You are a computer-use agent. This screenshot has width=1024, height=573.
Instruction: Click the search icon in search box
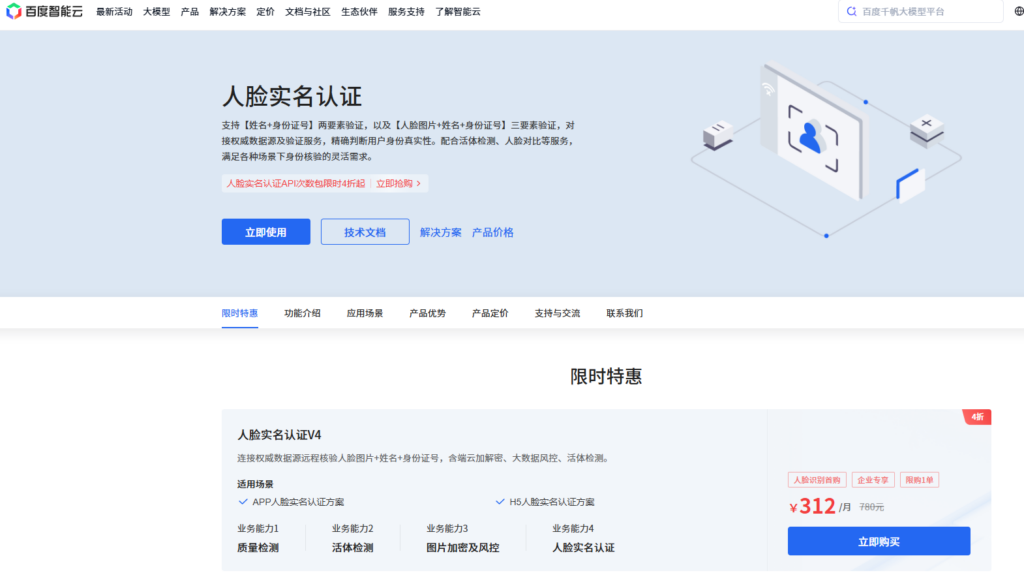coord(852,11)
